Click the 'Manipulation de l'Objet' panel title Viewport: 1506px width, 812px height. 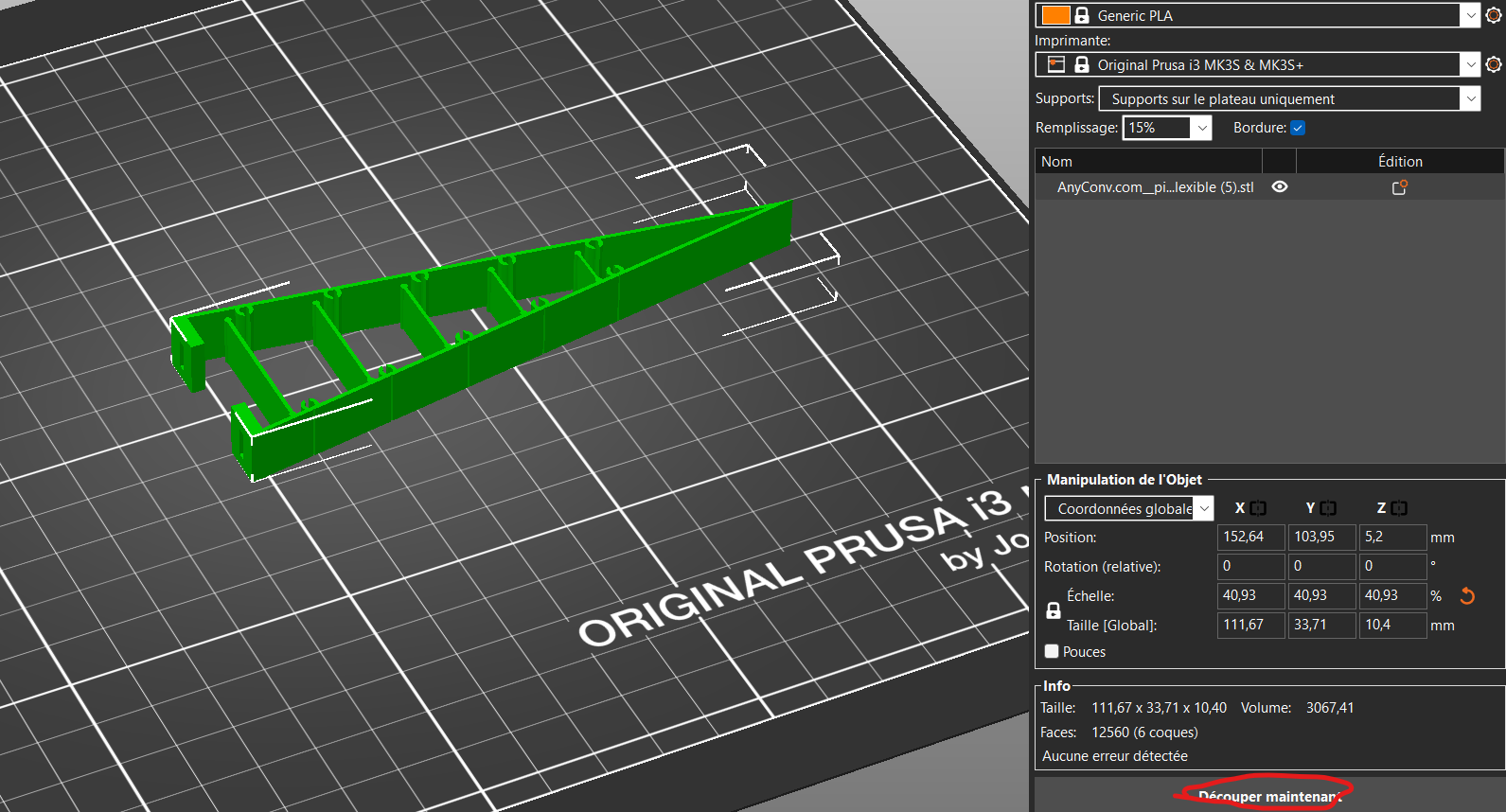(x=1124, y=480)
